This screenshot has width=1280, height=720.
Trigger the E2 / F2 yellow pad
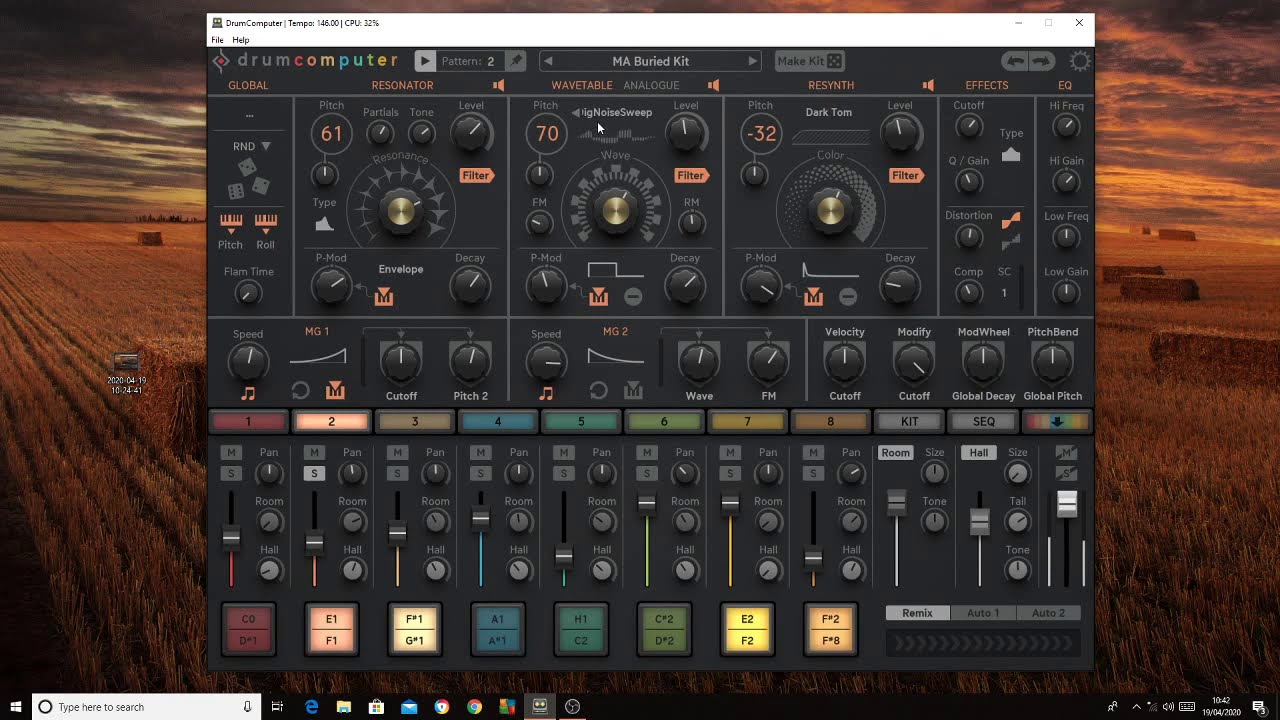(x=747, y=629)
